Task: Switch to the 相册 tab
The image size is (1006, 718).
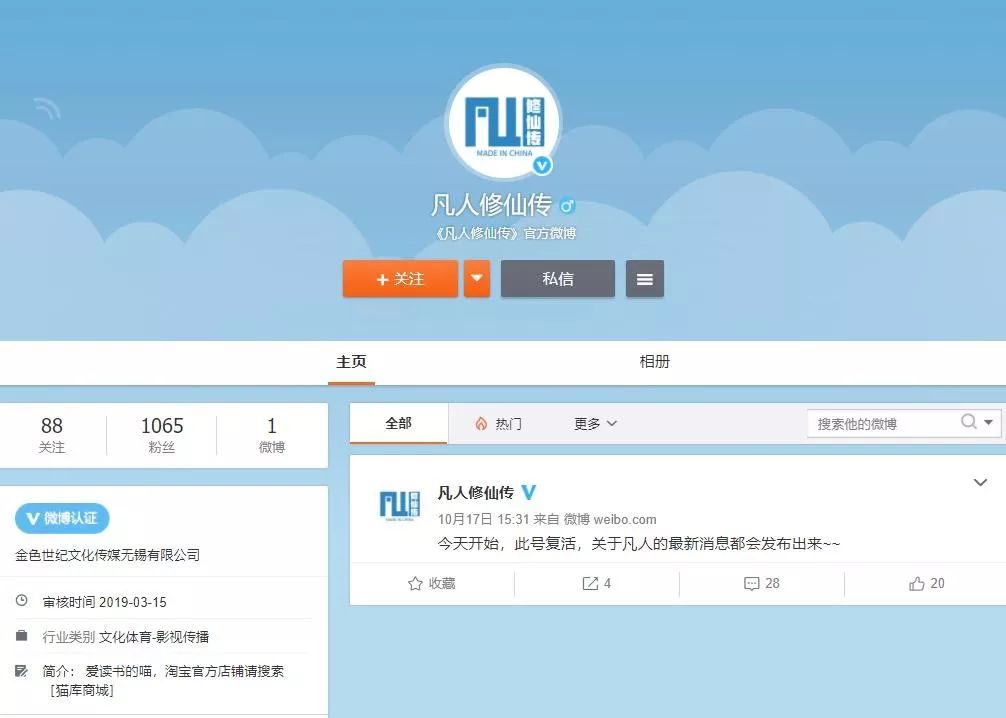Action: coord(654,362)
